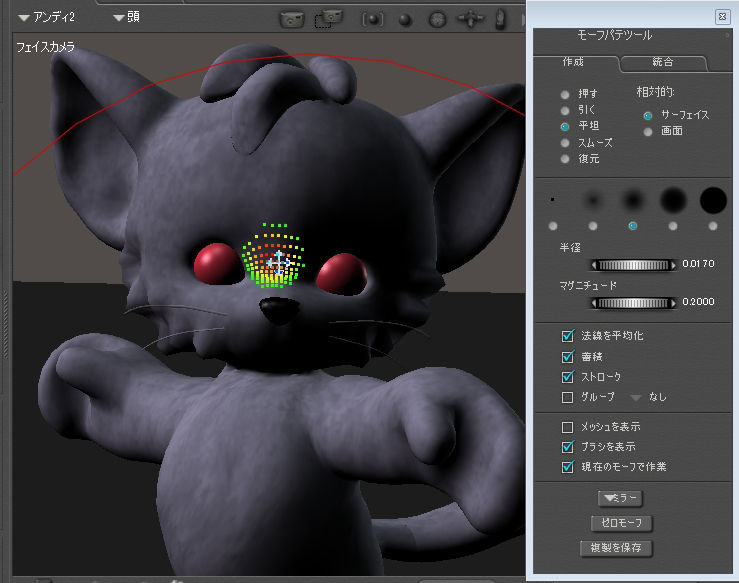Screen dimensions: 739x583
Task: Click the ゼロモーフ button
Action: [622, 523]
